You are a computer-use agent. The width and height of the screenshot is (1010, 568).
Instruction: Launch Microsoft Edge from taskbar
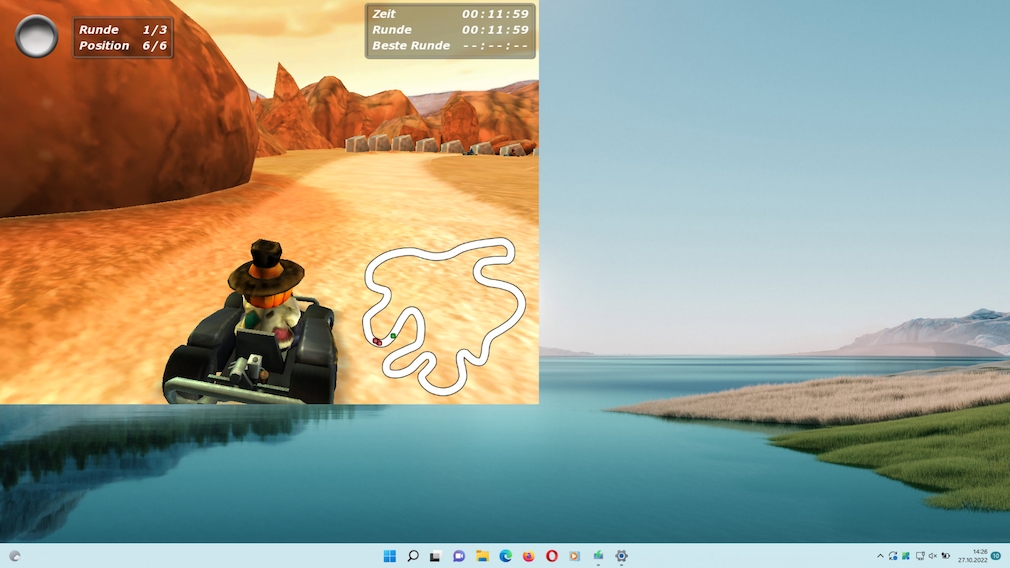point(505,556)
